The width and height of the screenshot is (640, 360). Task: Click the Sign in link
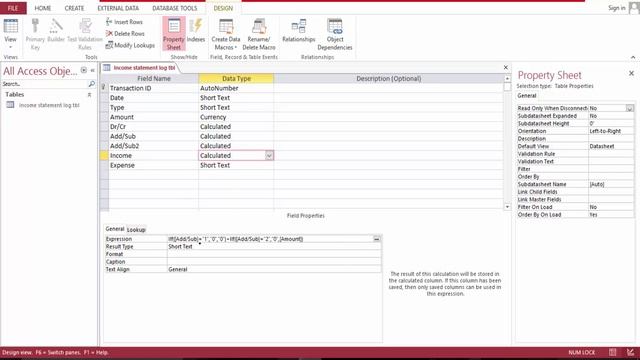pos(616,8)
